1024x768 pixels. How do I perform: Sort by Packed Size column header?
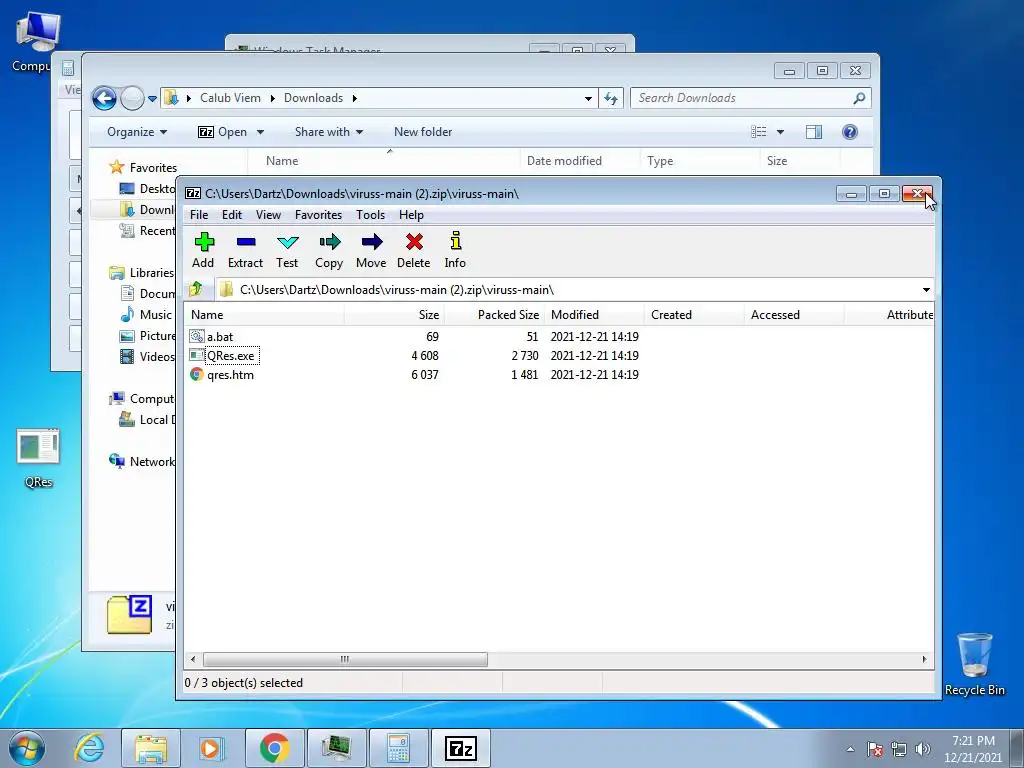(494, 315)
